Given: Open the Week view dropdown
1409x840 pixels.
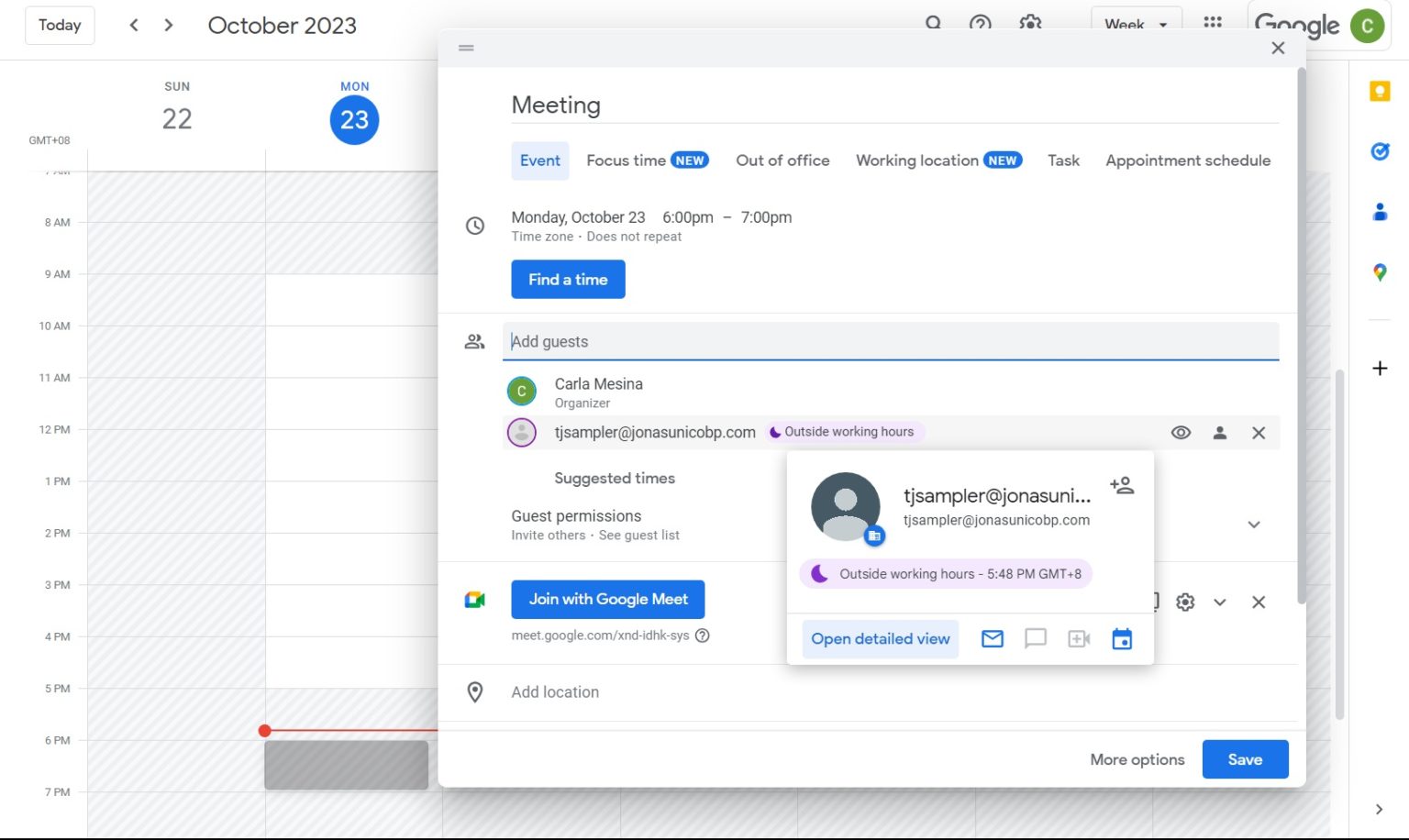Looking at the screenshot, I should point(1136,25).
